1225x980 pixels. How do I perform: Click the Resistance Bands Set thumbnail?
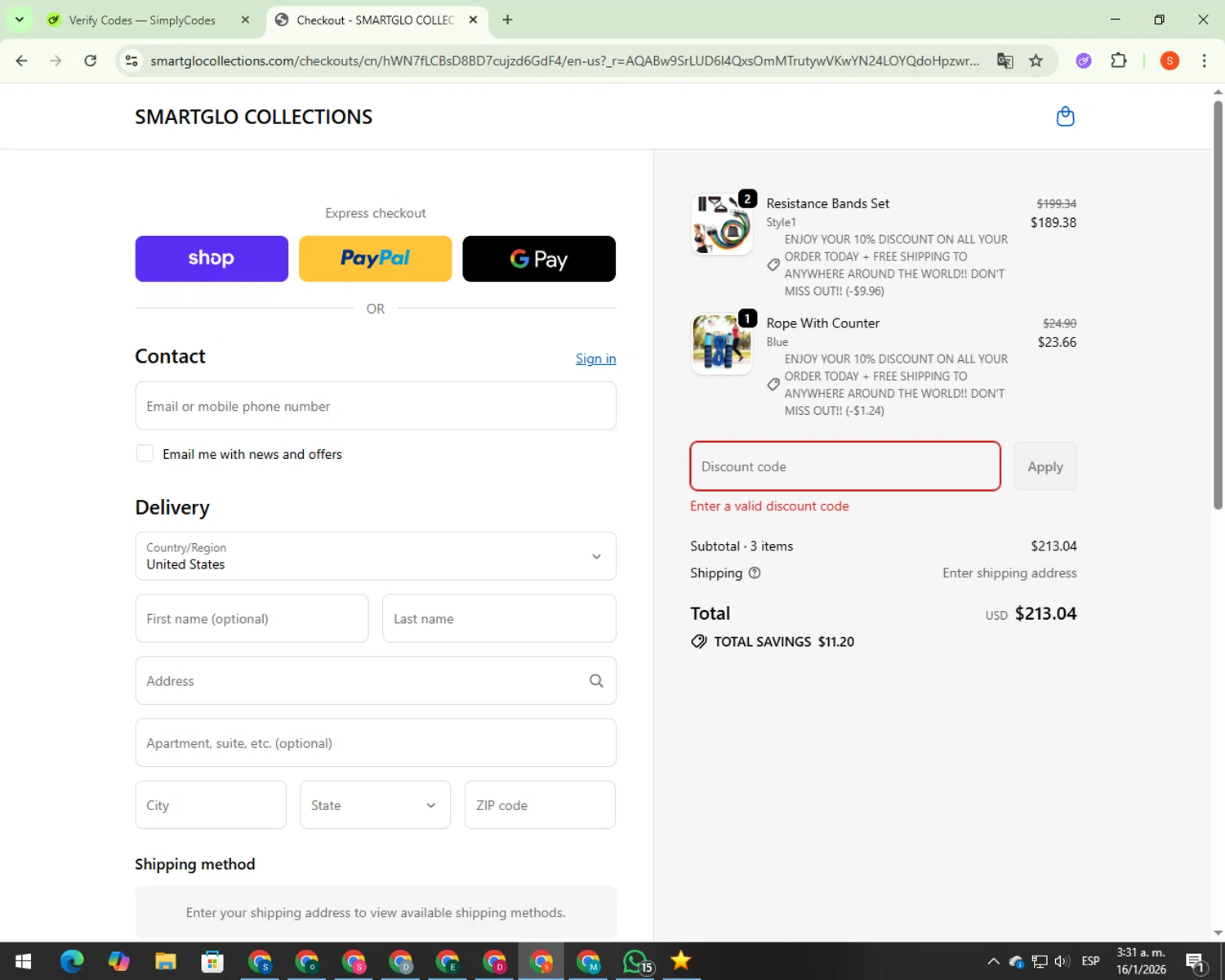(x=722, y=225)
